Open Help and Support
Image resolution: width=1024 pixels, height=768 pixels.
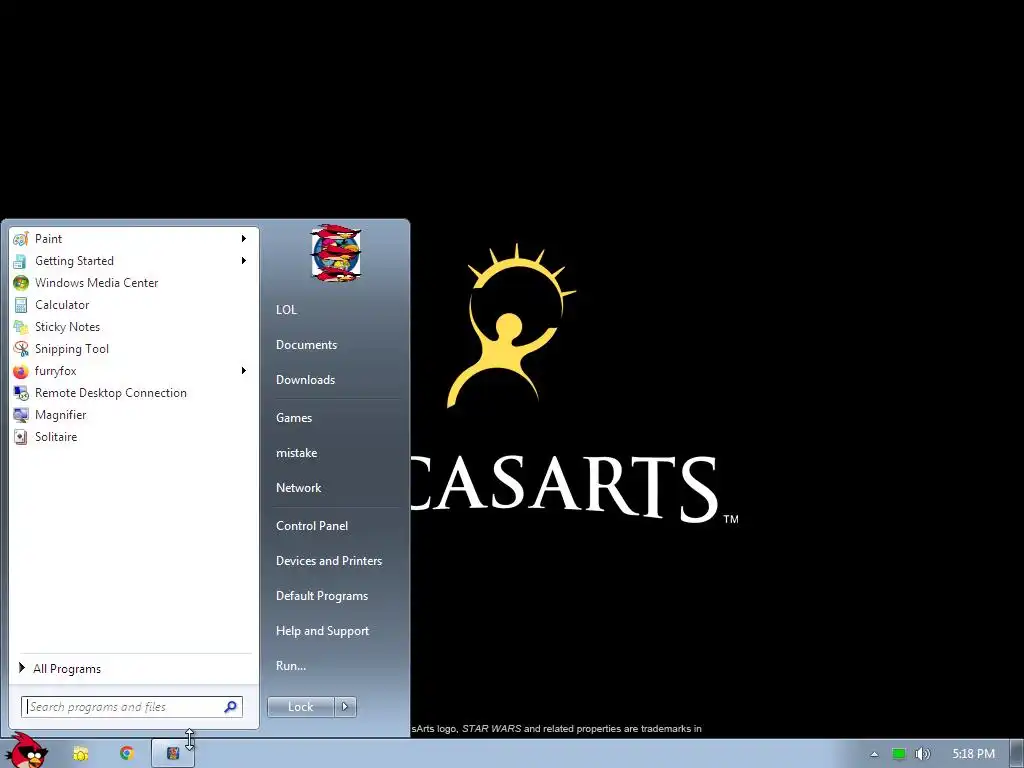point(322,631)
